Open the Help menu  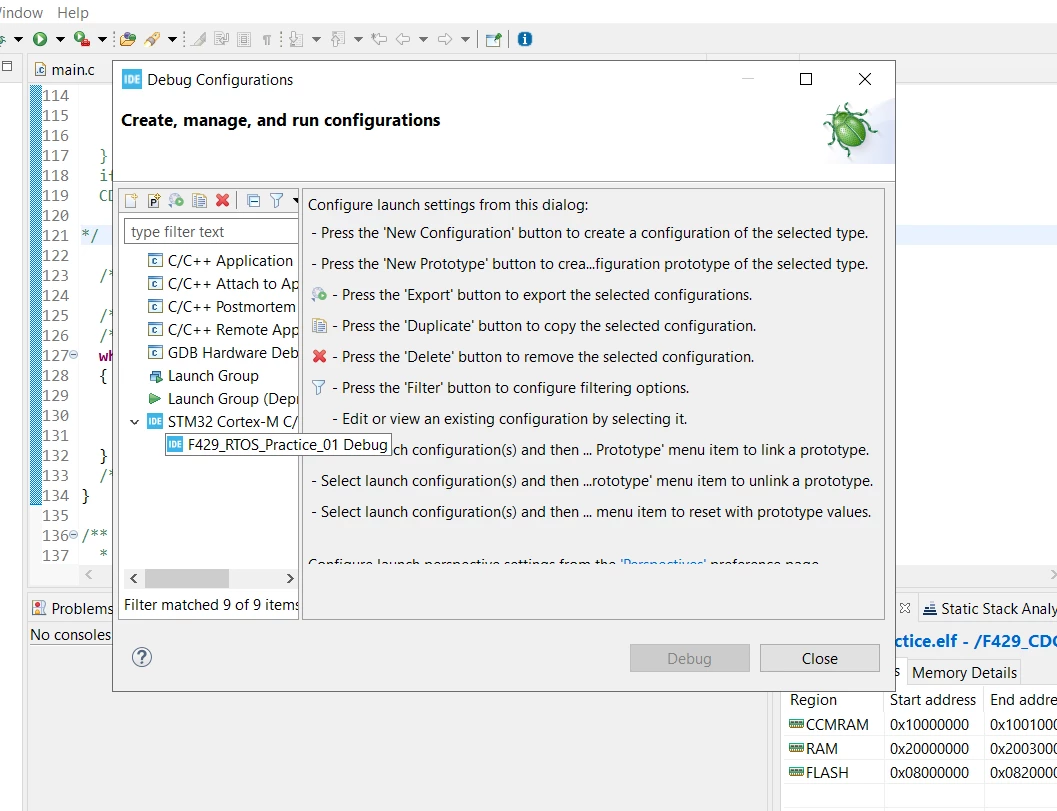tap(73, 12)
